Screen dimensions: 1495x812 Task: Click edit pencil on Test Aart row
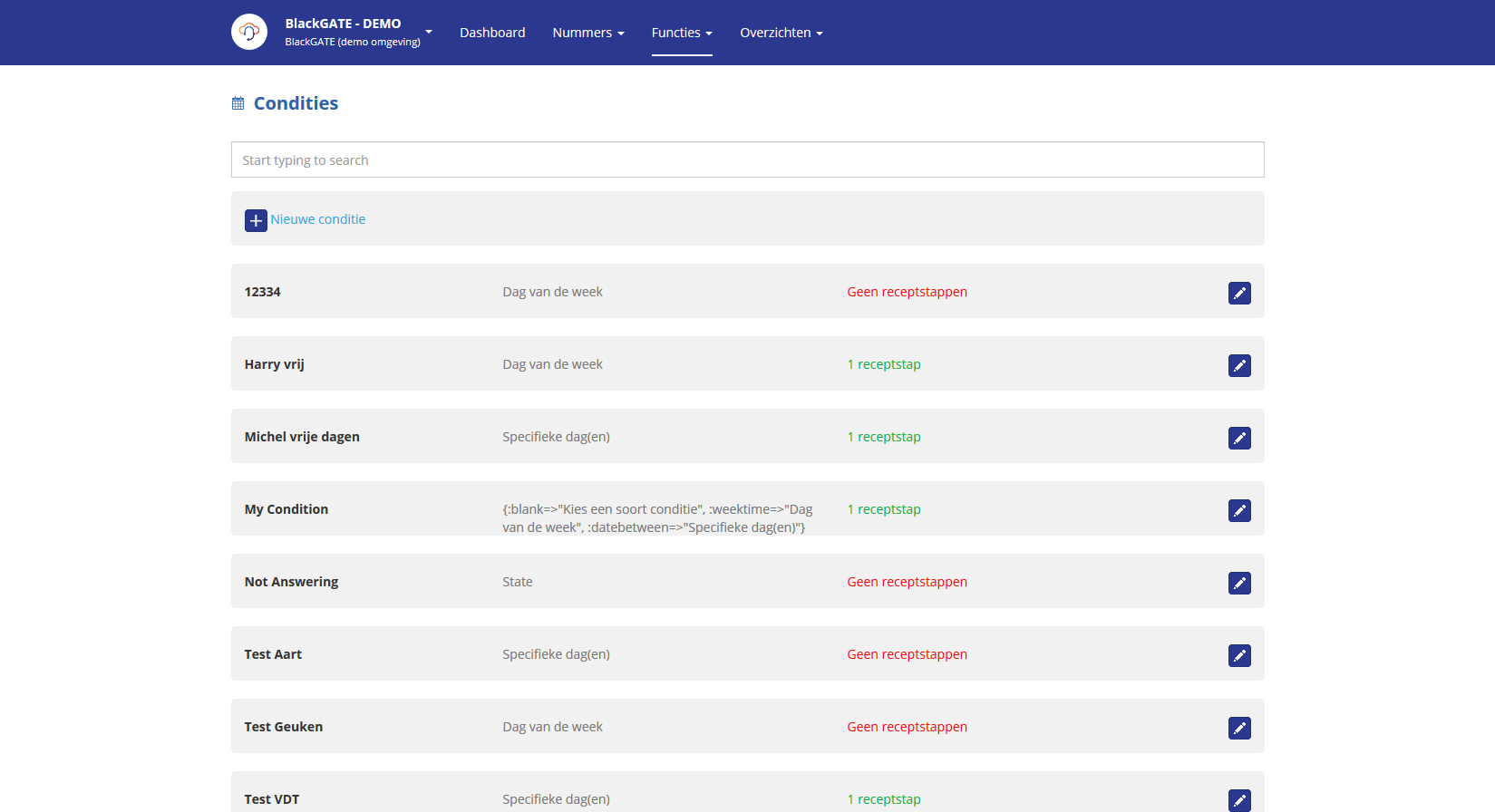tap(1238, 655)
